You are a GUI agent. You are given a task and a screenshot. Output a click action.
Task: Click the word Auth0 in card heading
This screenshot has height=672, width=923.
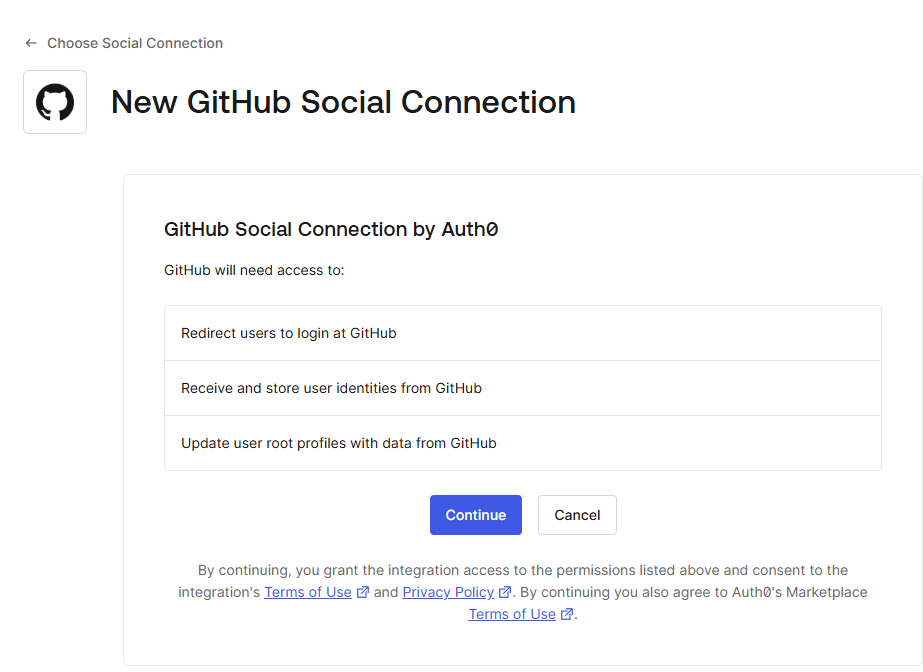(x=470, y=229)
